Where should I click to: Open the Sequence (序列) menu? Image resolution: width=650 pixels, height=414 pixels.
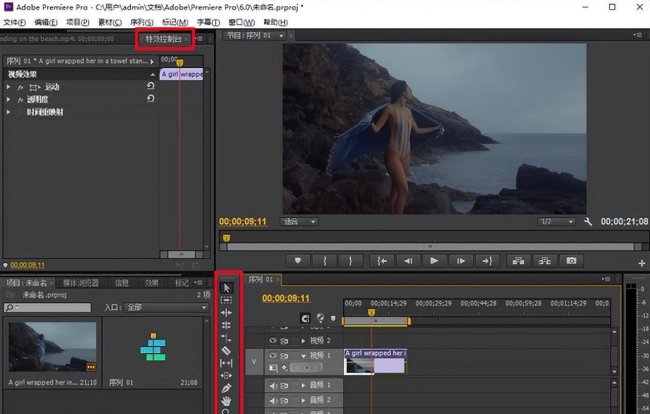coord(141,22)
